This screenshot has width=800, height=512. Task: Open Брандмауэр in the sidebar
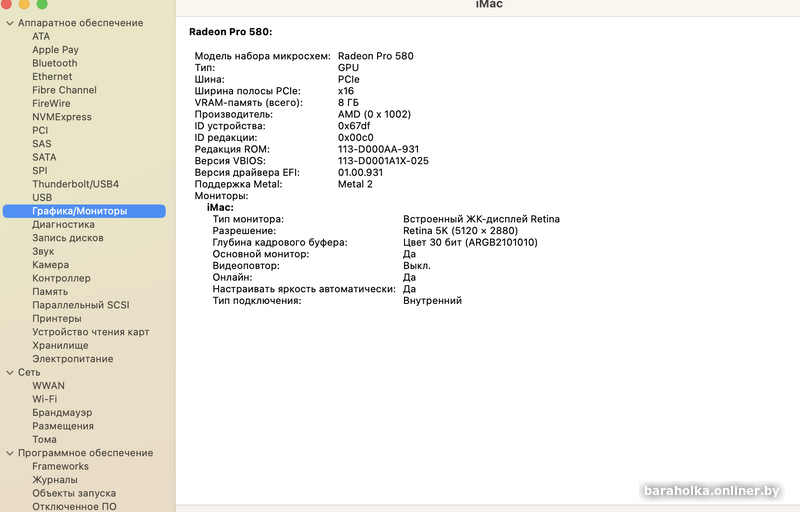tap(62, 413)
